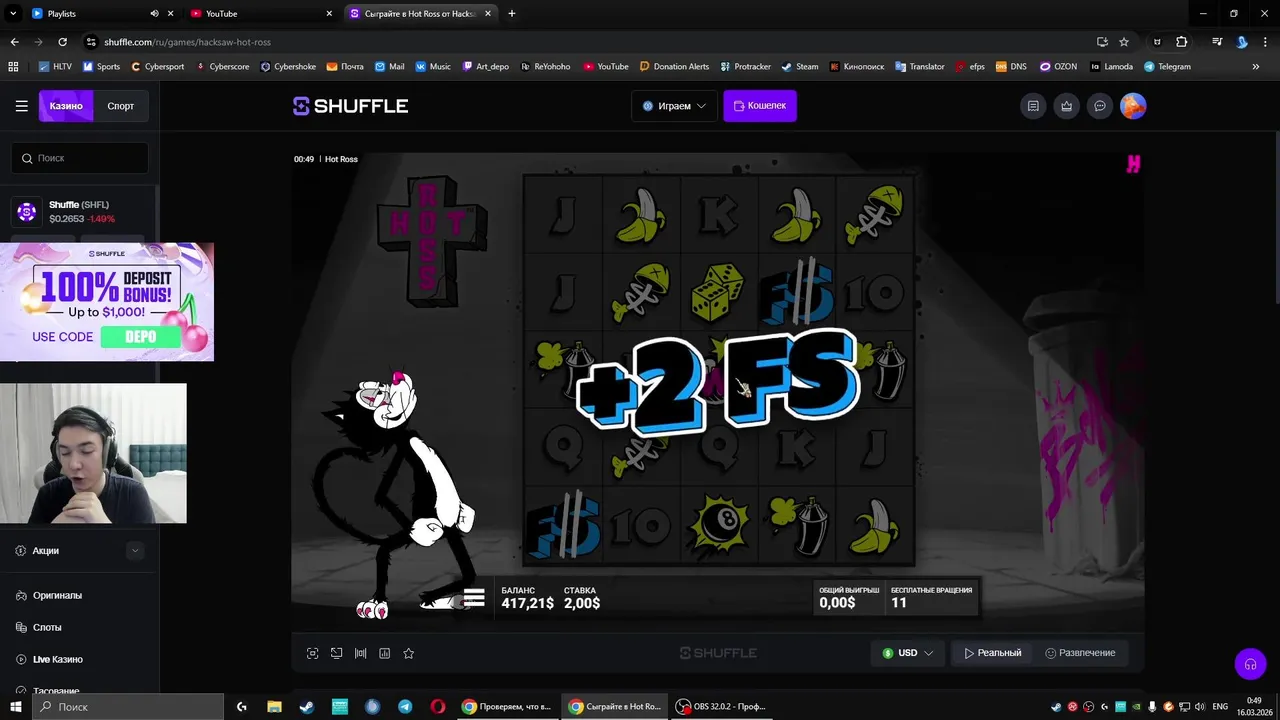Open the user profile avatar

tap(1133, 106)
